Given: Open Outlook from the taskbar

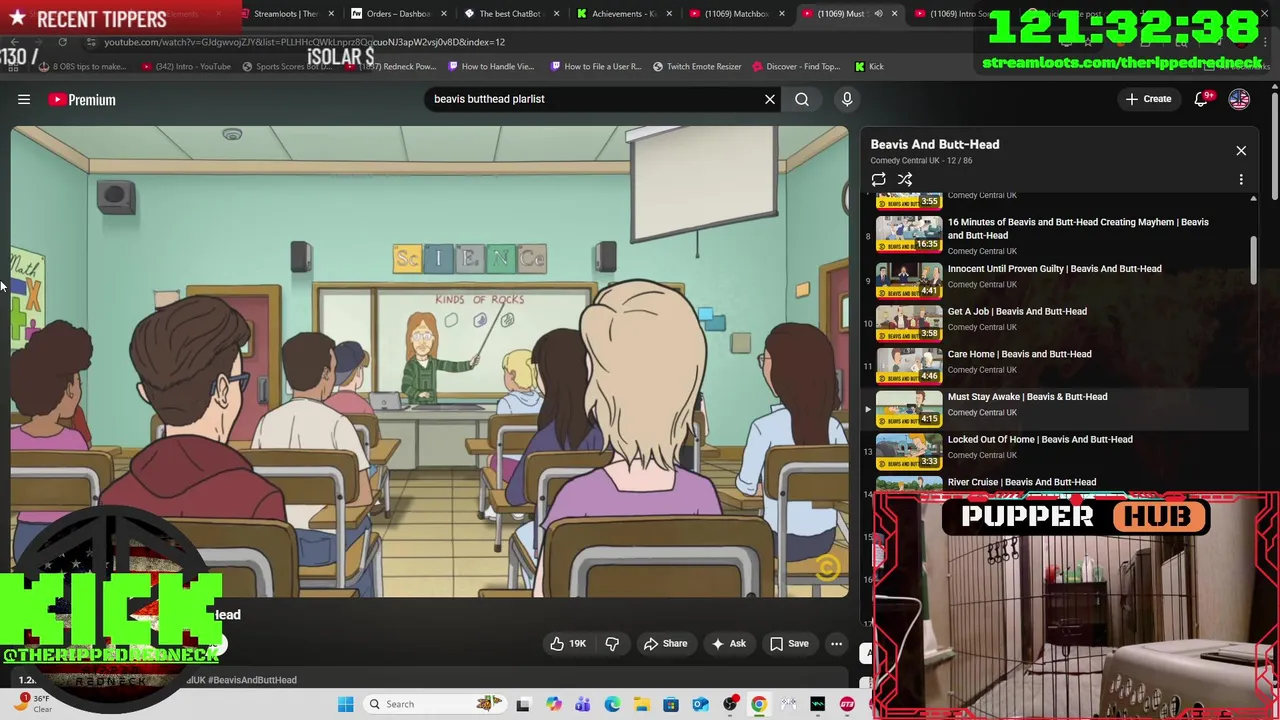Looking at the screenshot, I should pos(700,704).
